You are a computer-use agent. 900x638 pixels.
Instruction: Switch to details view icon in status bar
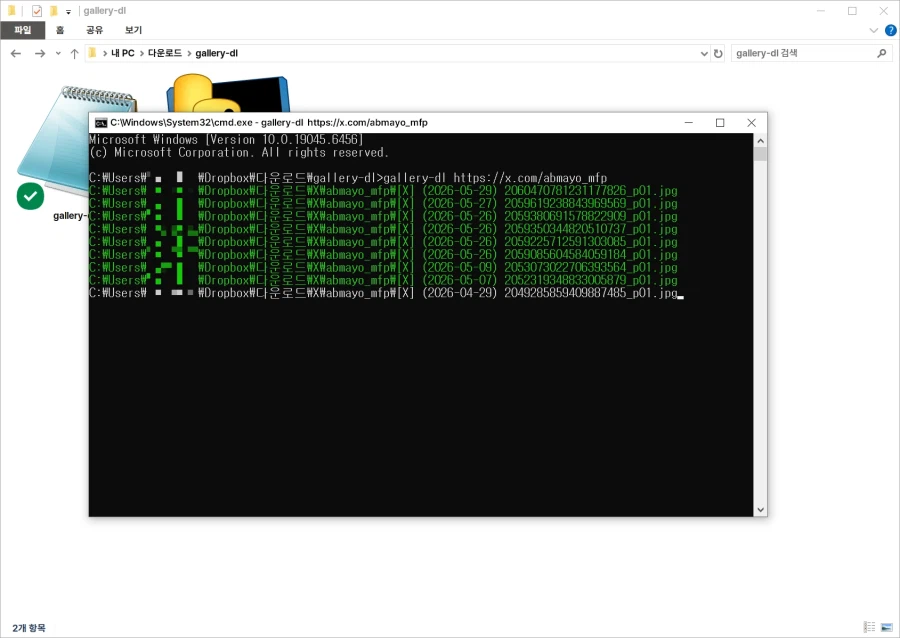coord(870,627)
